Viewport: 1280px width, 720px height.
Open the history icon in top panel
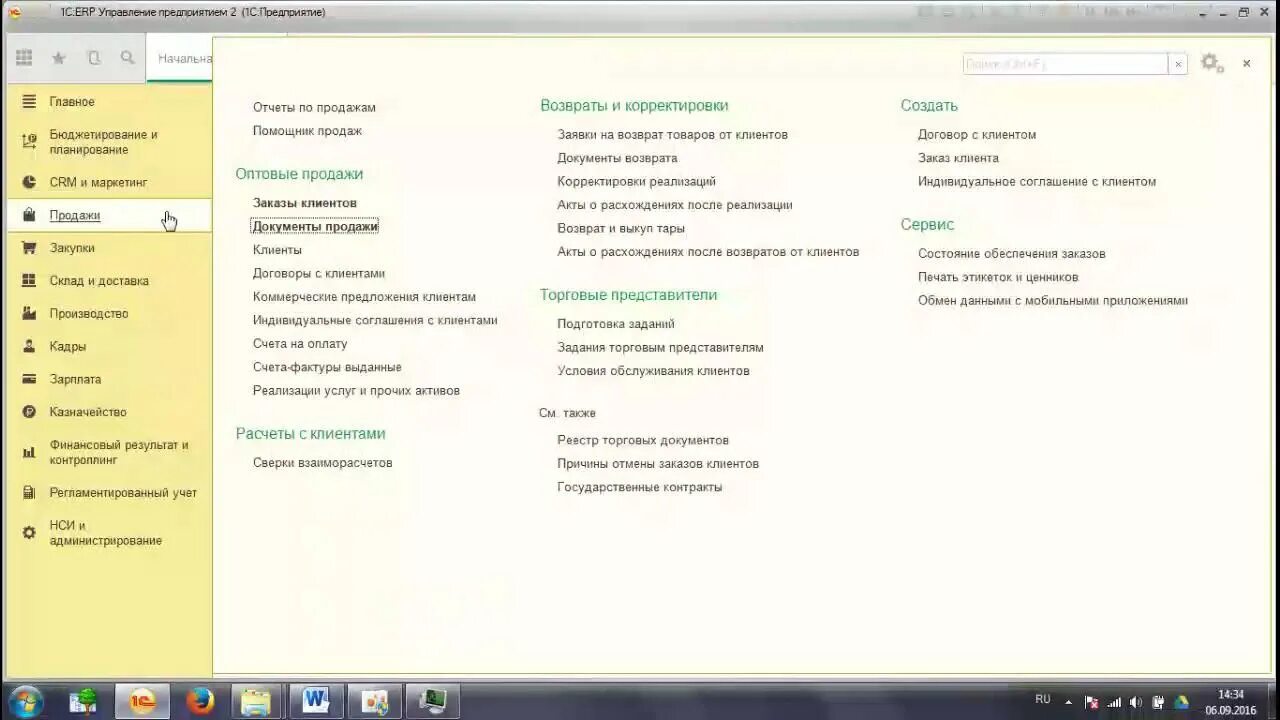click(x=94, y=58)
